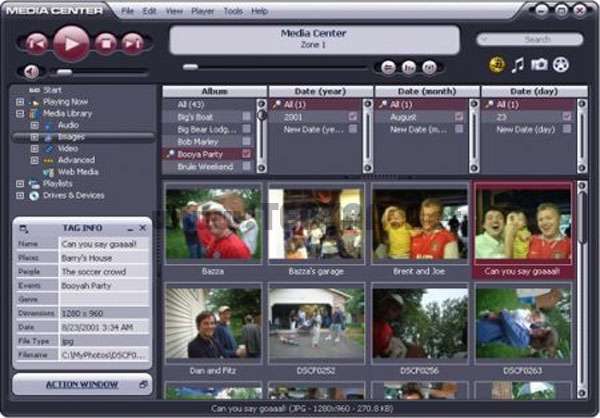Expand the Audio tree node
600x418 pixels.
pos(34,125)
